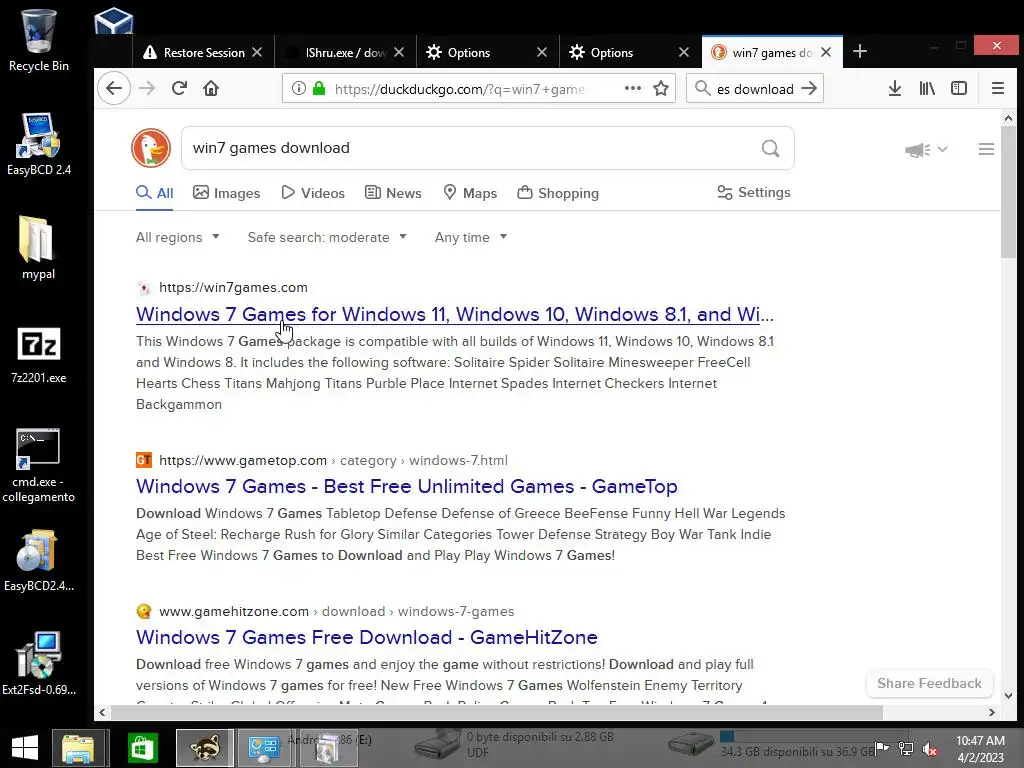Open the Recycle Bin desktop icon
This screenshot has height=768, width=1024.
pyautogui.click(x=39, y=40)
